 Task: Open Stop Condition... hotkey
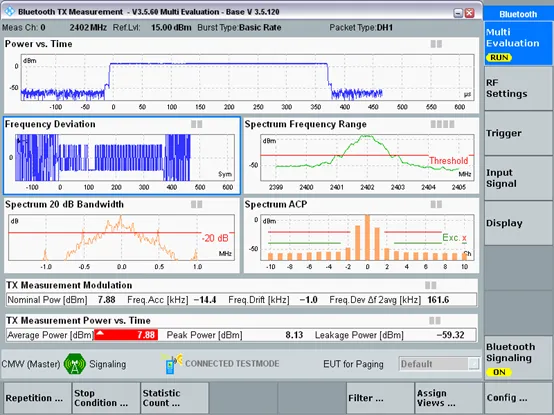[106, 398]
